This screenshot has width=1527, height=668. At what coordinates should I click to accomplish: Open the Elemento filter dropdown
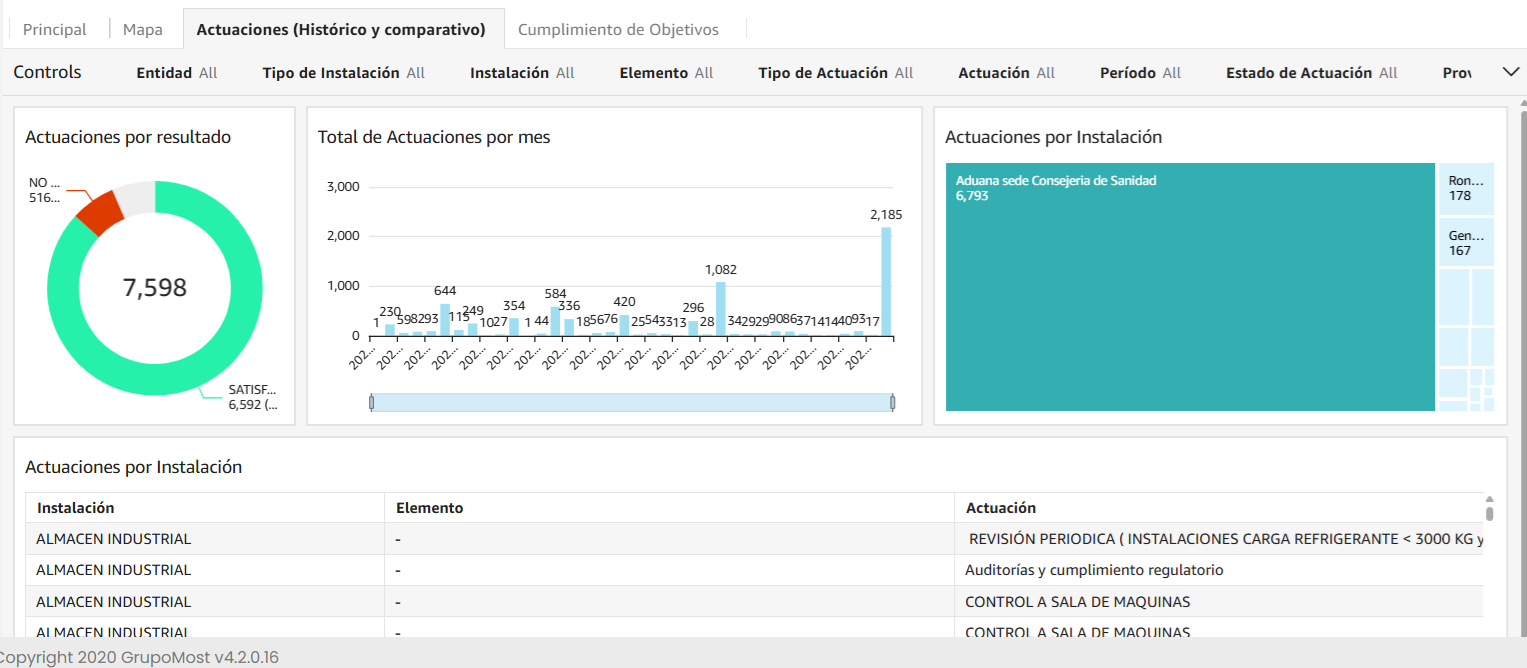[x=666, y=73]
